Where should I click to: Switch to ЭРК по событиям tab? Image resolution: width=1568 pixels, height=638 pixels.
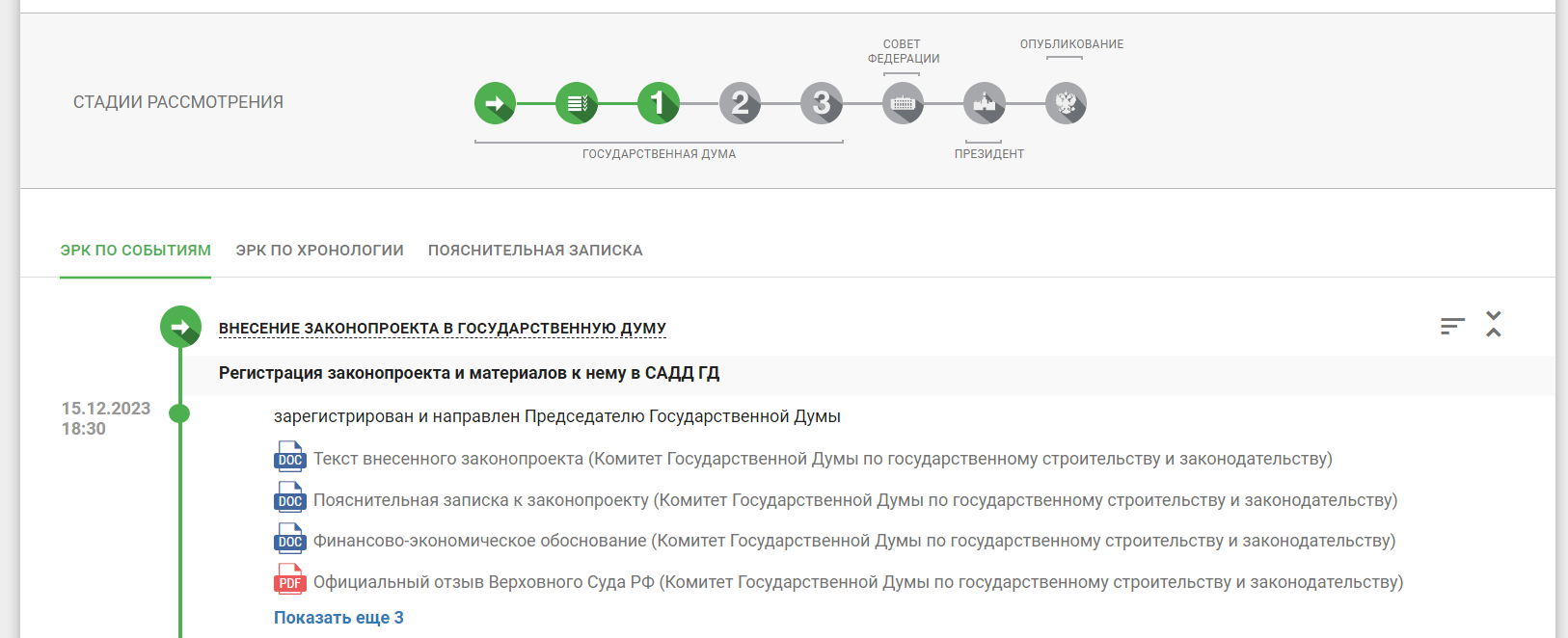[135, 251]
